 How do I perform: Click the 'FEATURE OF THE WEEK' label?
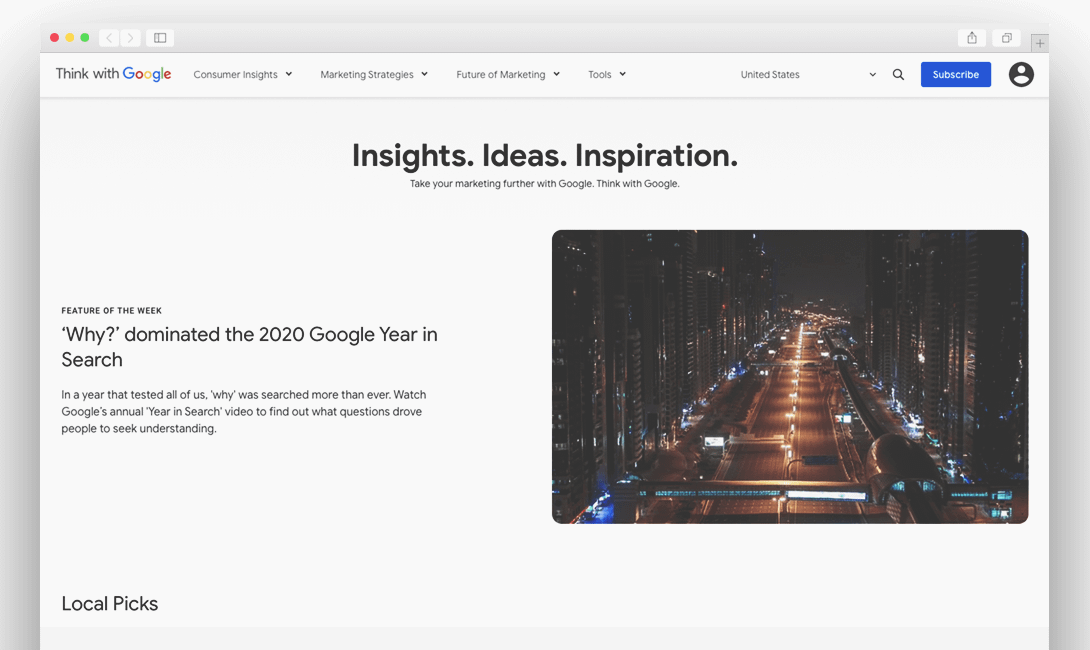(111, 311)
